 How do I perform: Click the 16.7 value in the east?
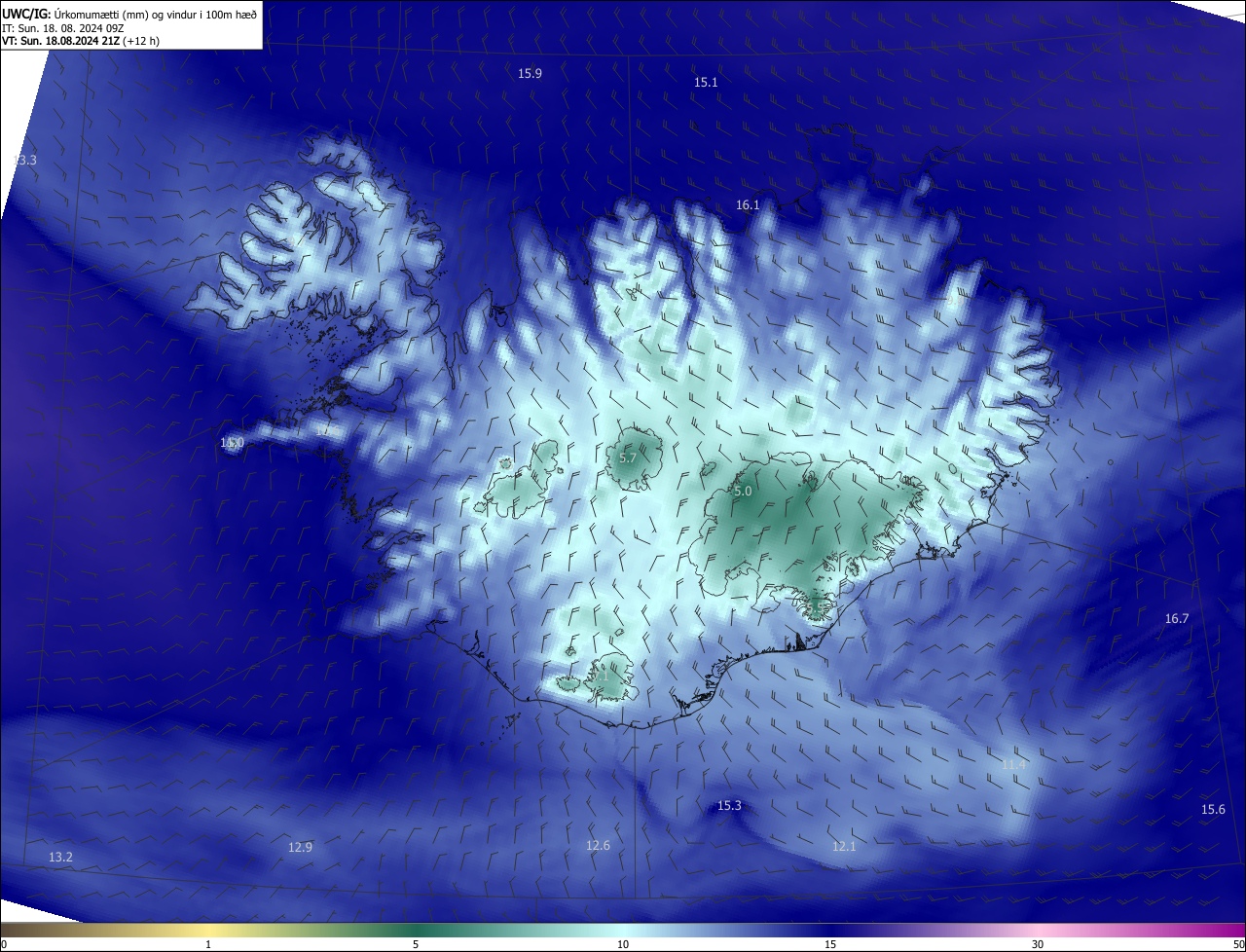(x=1177, y=619)
